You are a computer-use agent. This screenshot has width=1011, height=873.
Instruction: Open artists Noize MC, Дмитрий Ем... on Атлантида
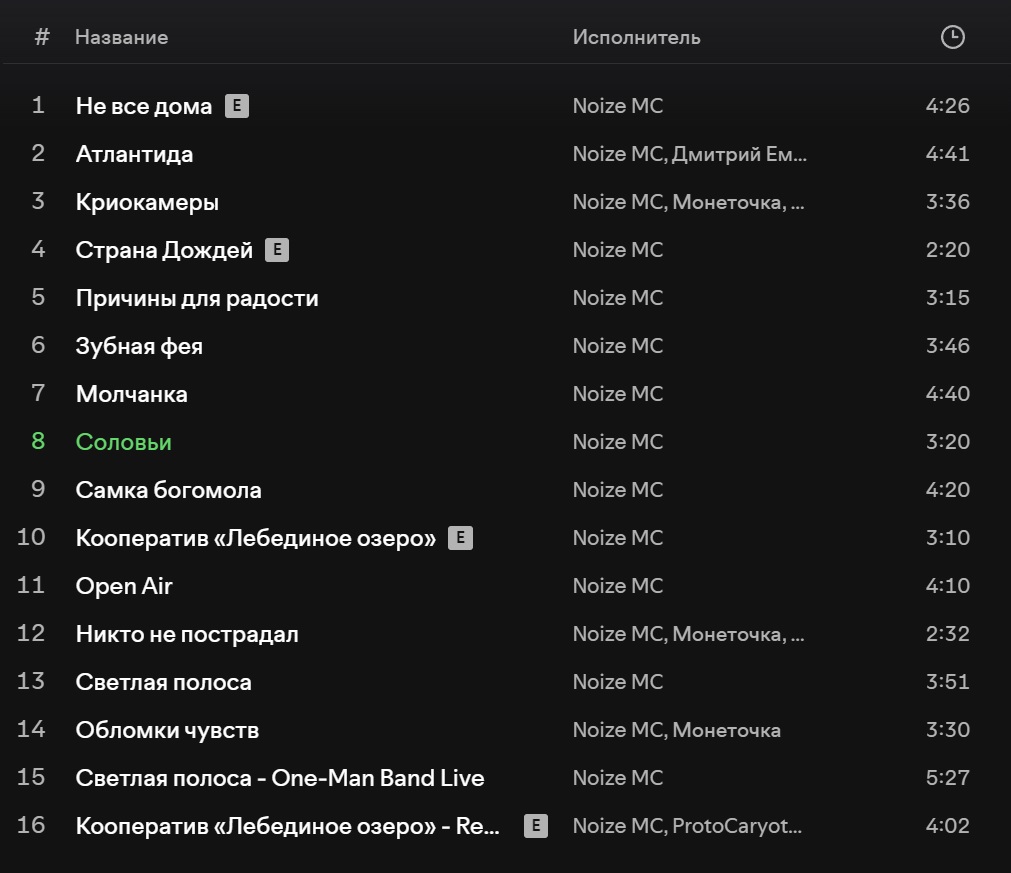689,154
